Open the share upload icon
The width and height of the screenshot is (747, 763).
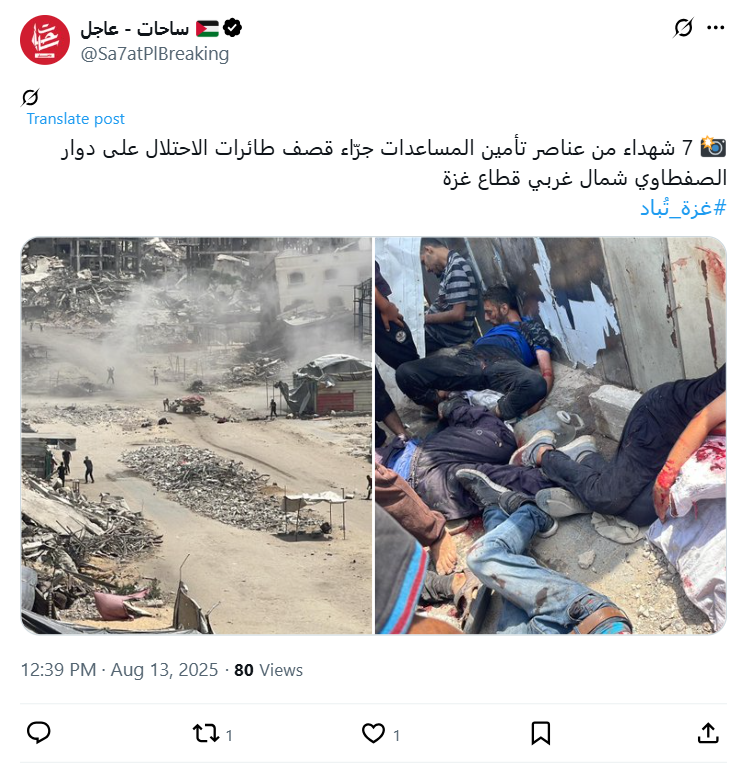click(708, 733)
